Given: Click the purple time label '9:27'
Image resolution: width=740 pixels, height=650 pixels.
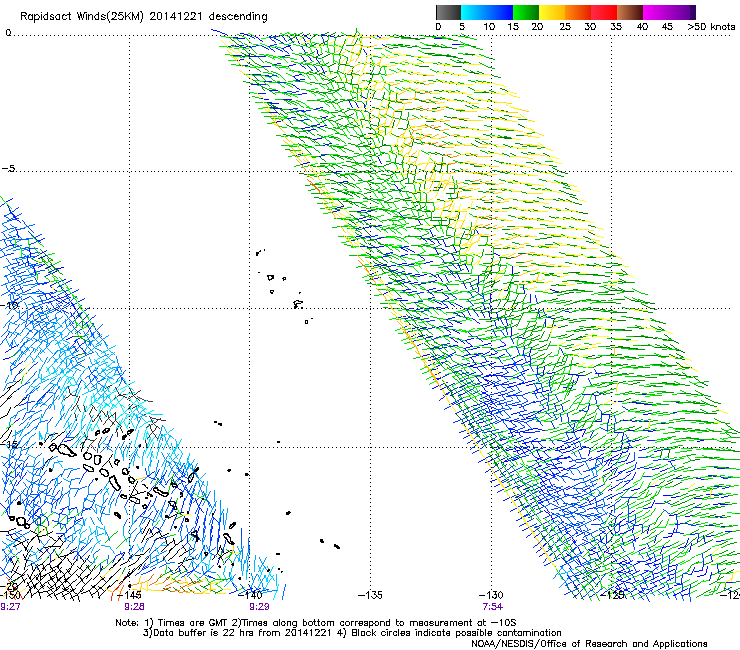Looking at the screenshot, I should (x=10, y=607).
